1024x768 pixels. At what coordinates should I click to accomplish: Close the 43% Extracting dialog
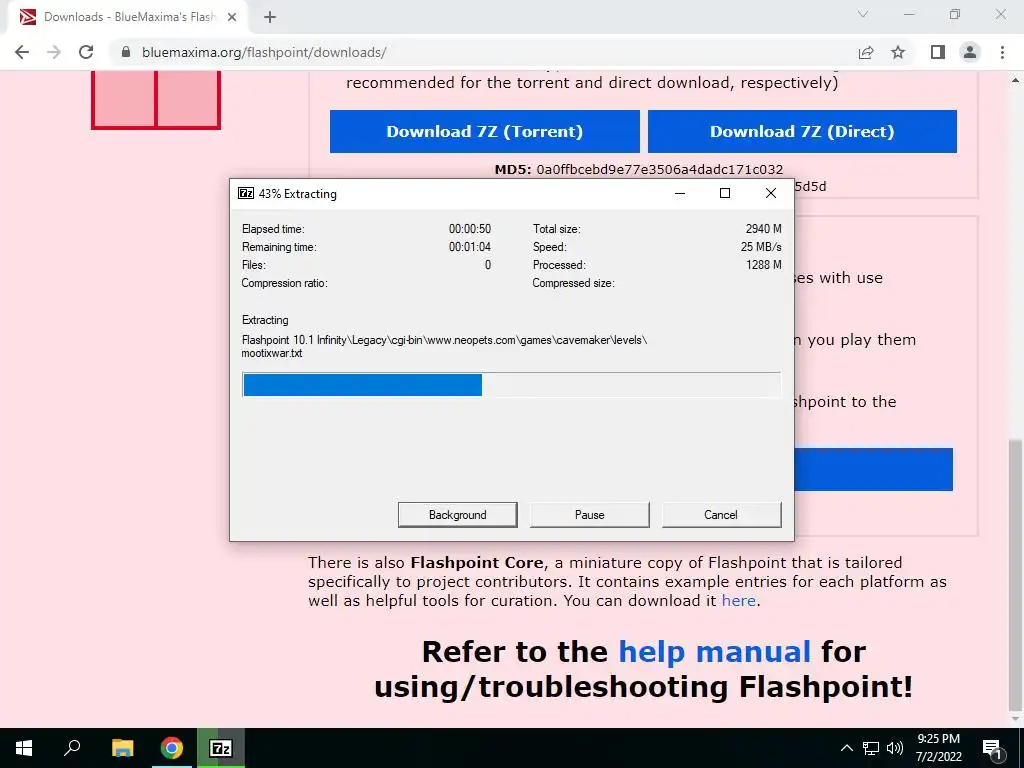(771, 193)
